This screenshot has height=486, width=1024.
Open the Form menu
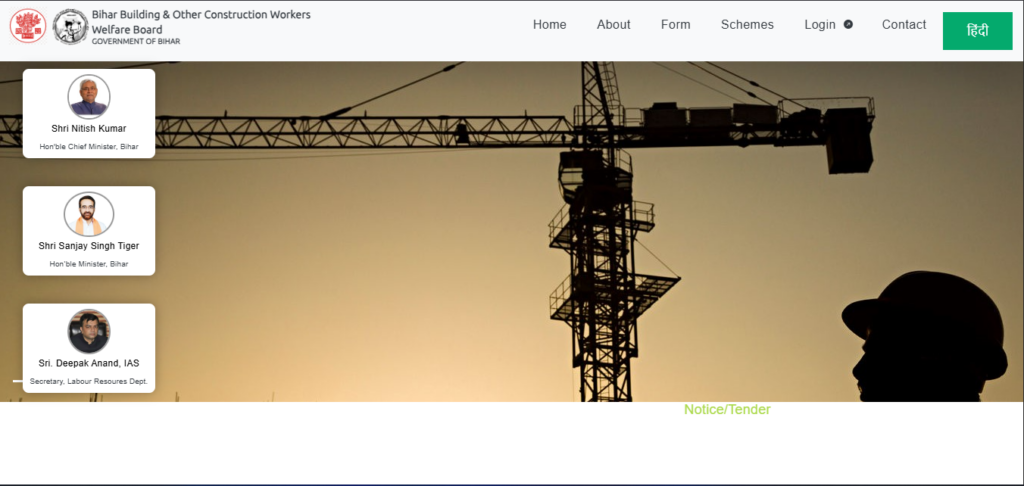point(675,25)
